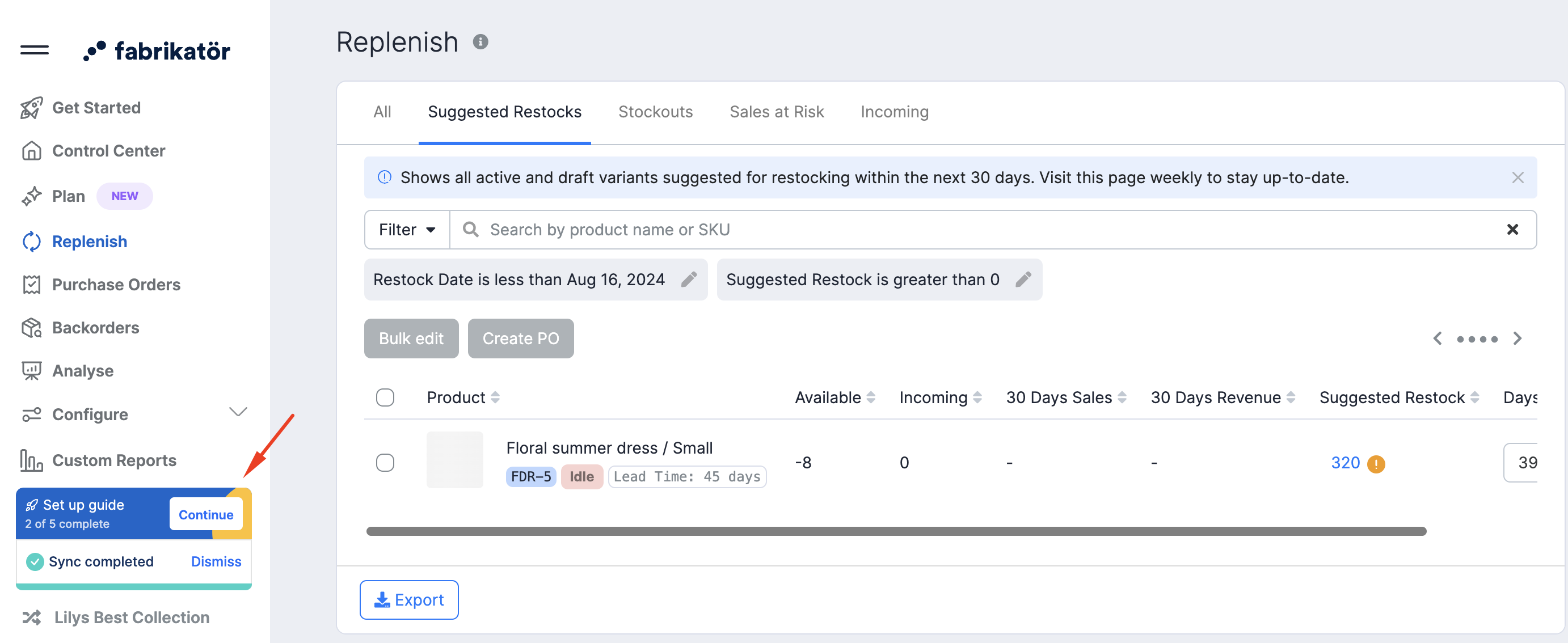Expand the Configure menu chevron
The width and height of the screenshot is (1568, 643).
coord(237,412)
